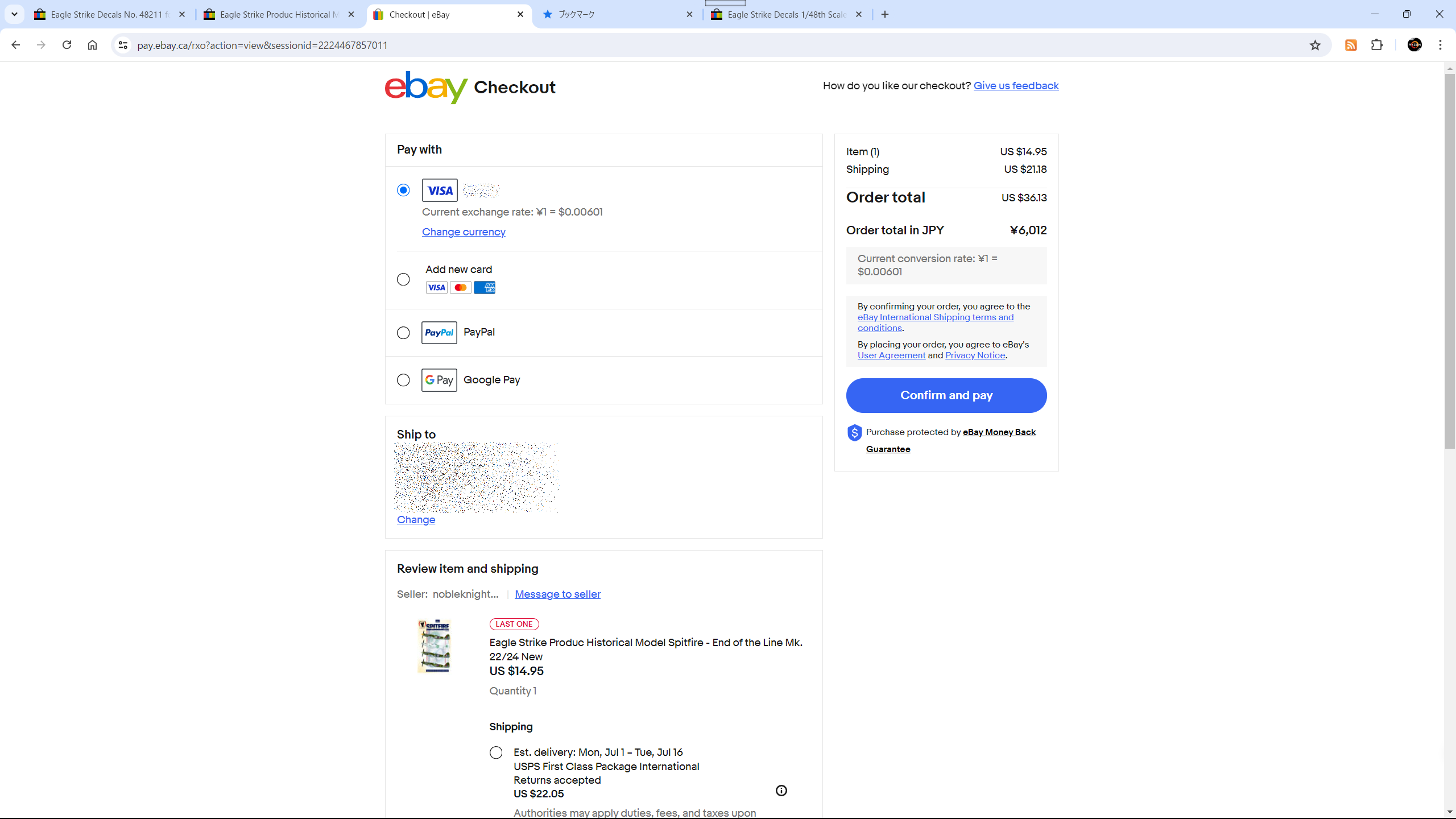Open Chrome's three-dot menu
The image size is (1456, 819).
point(1441,45)
